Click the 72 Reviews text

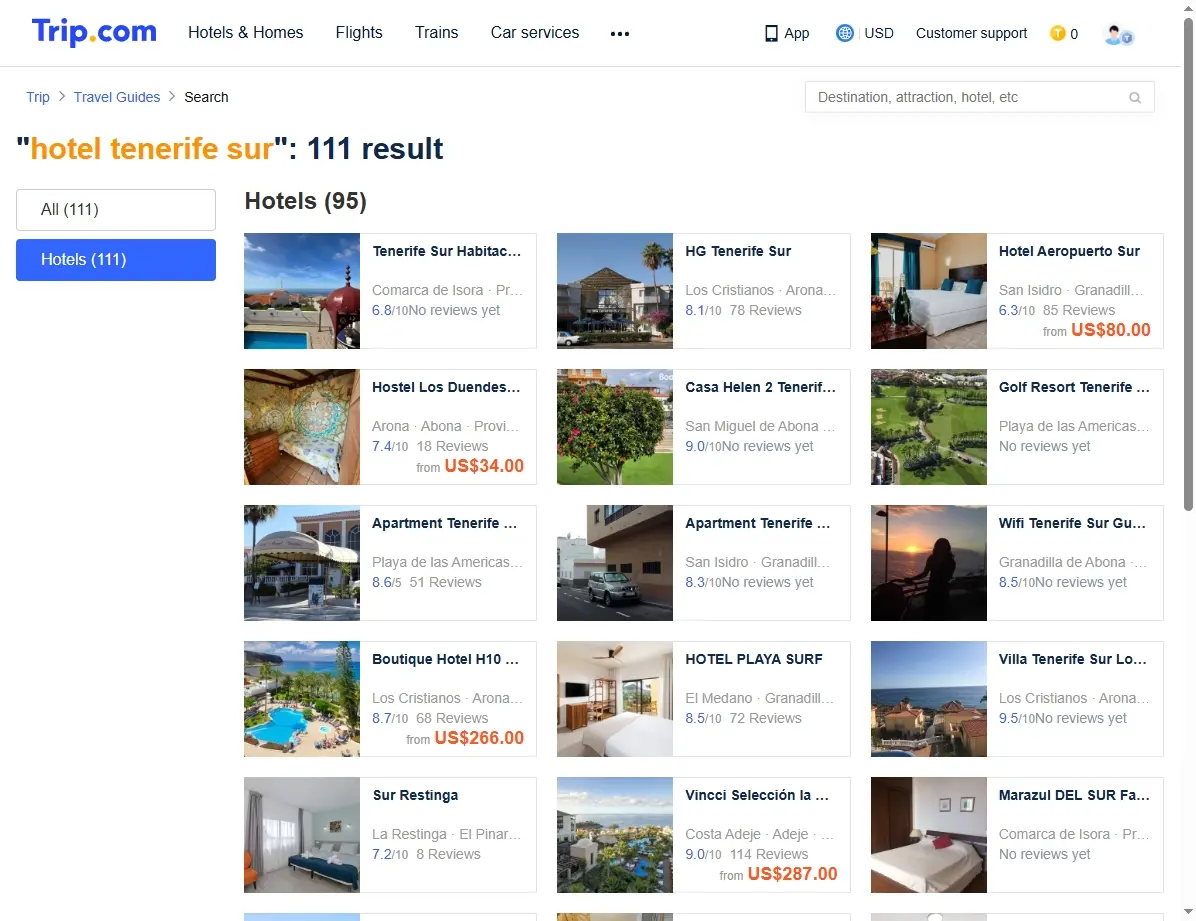[x=765, y=718]
